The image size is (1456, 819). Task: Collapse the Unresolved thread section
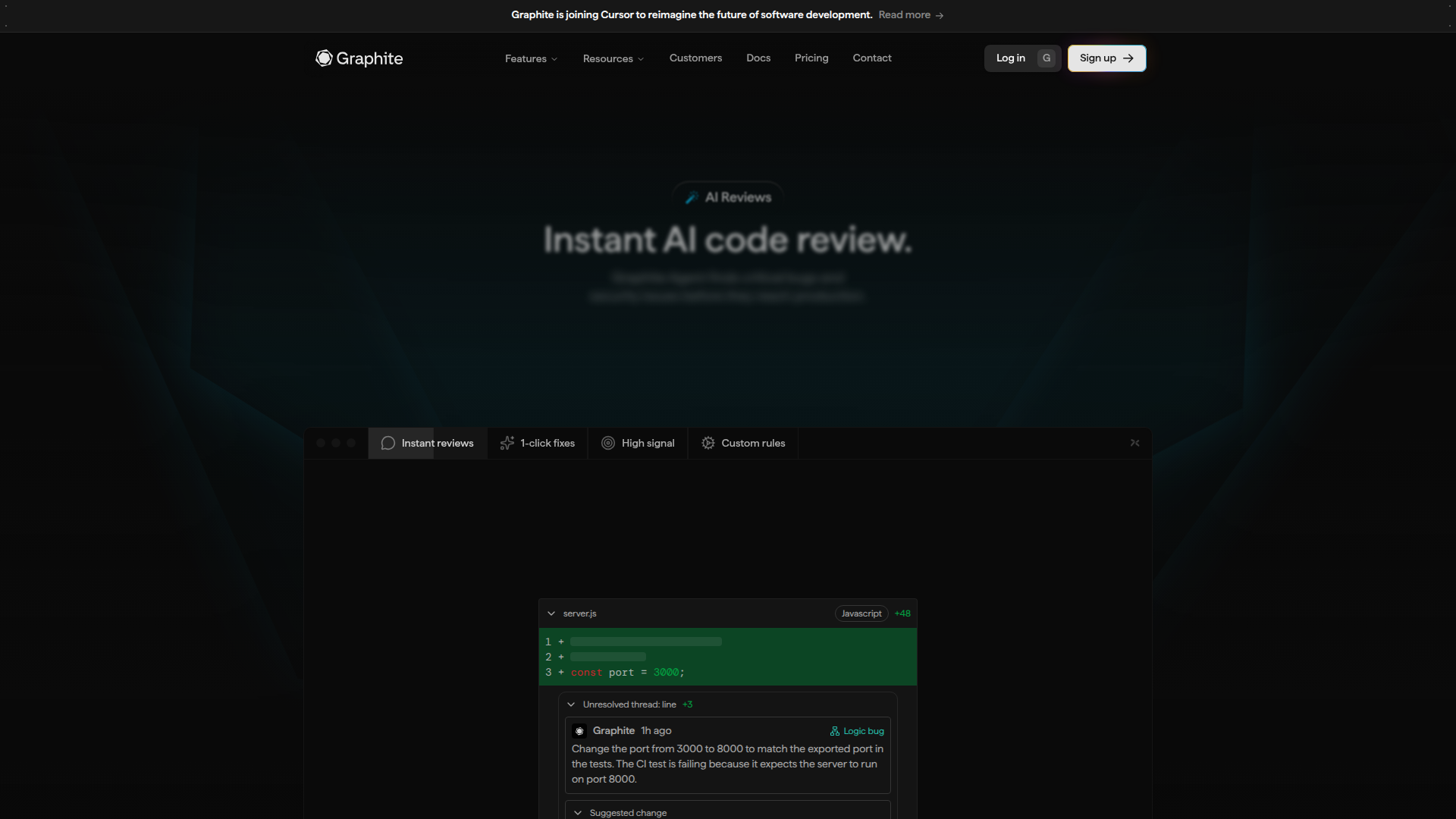(x=571, y=704)
